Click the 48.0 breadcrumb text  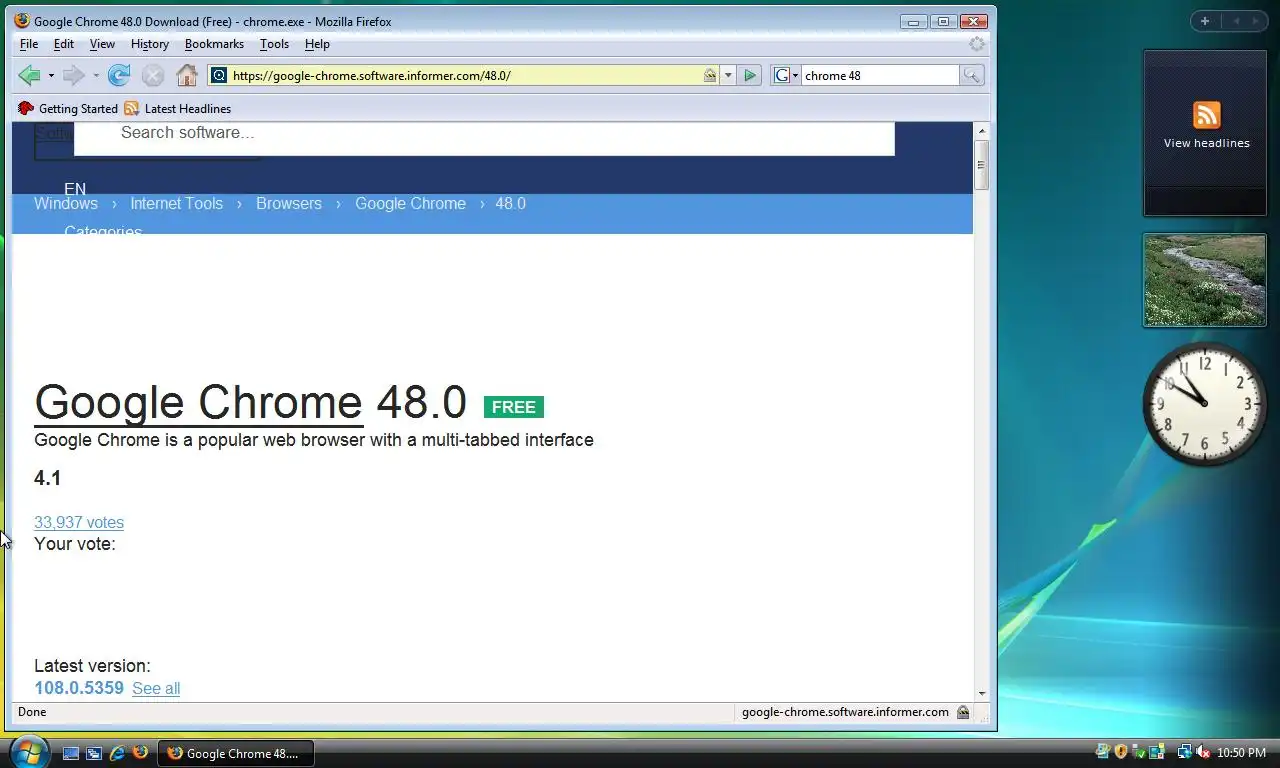510,203
